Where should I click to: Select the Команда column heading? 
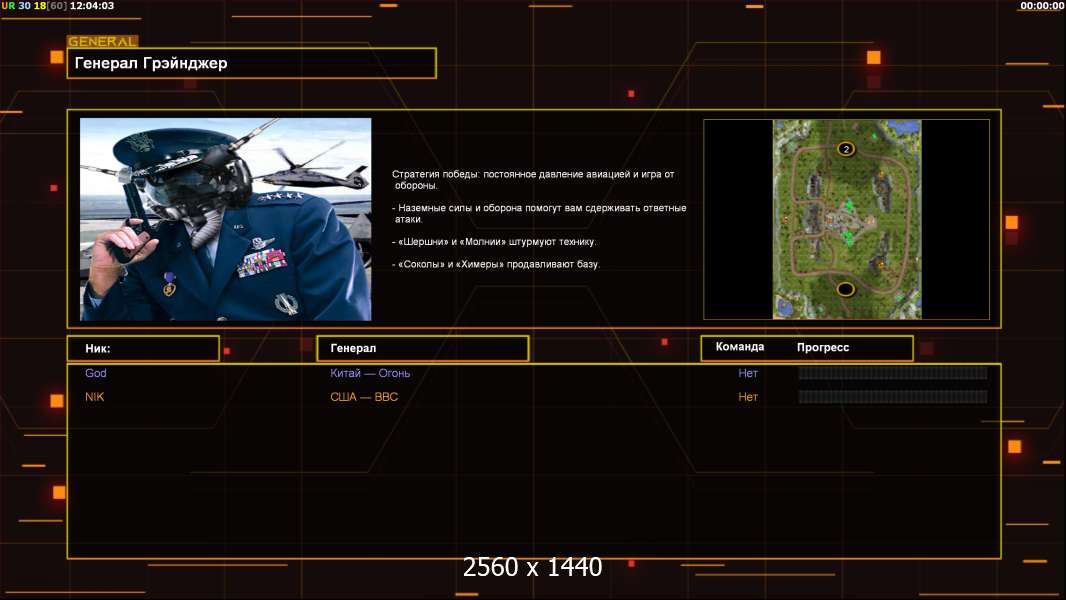(740, 347)
